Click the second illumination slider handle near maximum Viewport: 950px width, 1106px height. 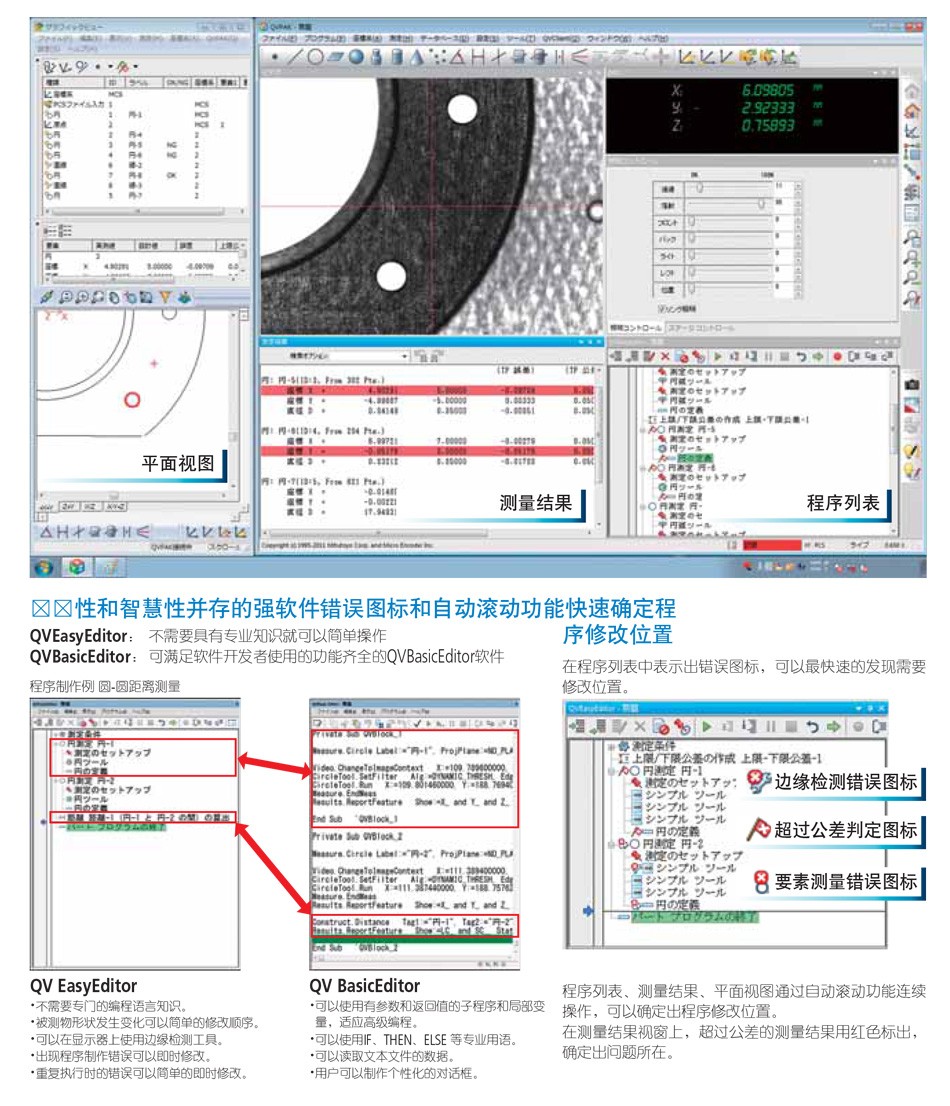(762, 204)
